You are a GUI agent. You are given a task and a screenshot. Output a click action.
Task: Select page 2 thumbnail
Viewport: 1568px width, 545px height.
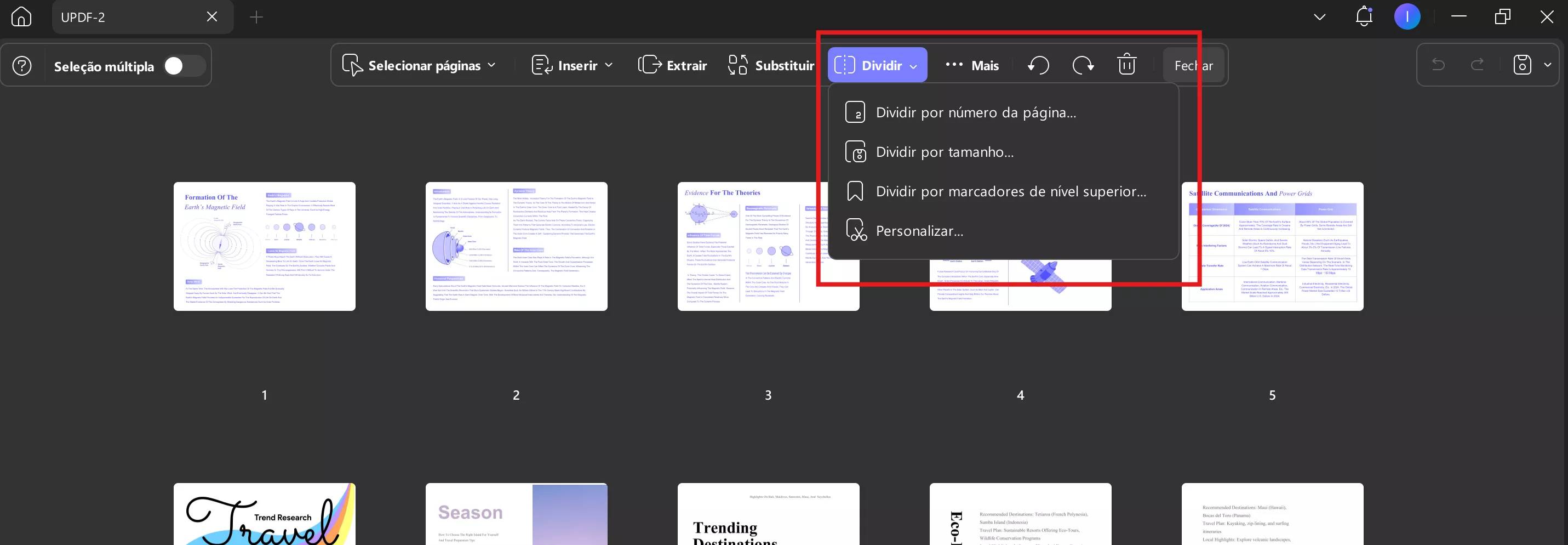[x=516, y=246]
